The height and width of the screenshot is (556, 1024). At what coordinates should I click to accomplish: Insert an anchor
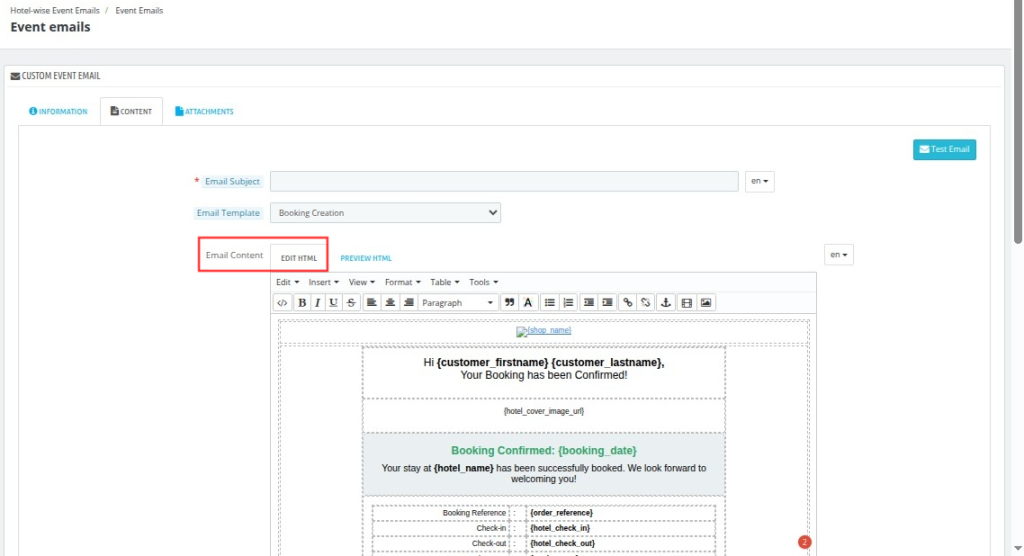point(665,302)
